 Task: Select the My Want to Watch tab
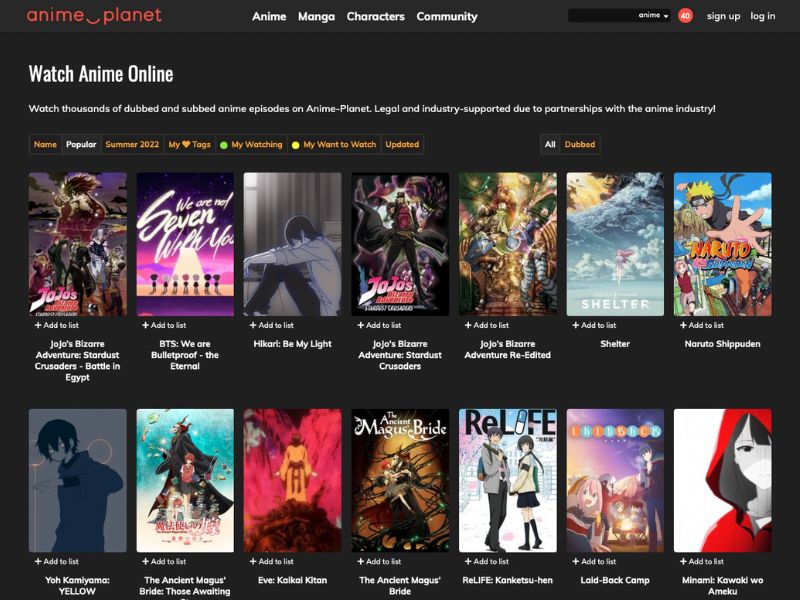pos(334,144)
